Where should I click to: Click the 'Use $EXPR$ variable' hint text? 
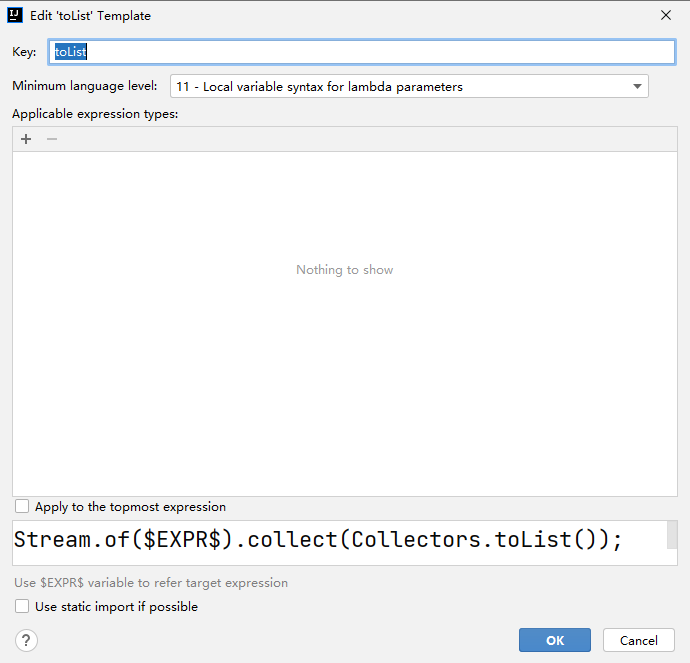click(151, 582)
